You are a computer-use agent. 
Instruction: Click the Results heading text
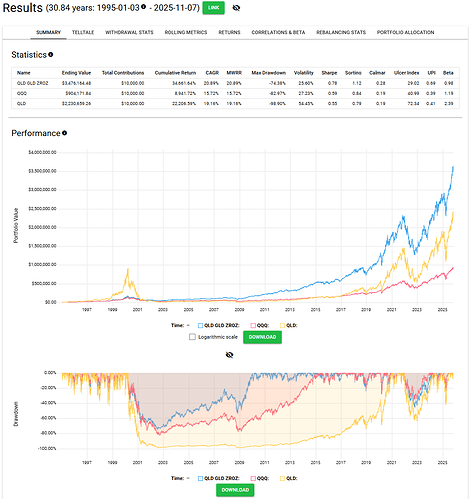tap(23, 8)
